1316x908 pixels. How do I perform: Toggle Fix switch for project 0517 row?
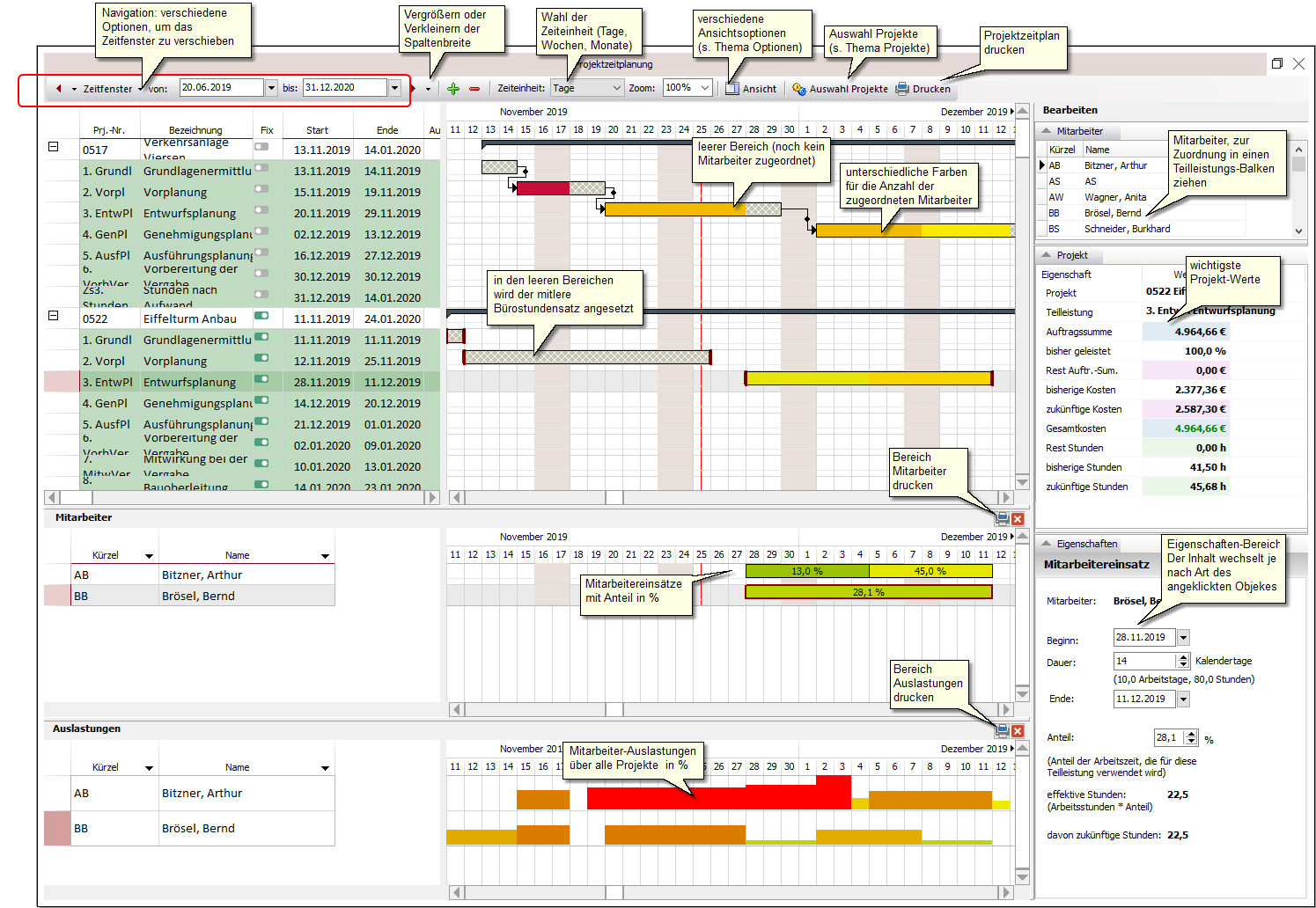click(261, 147)
